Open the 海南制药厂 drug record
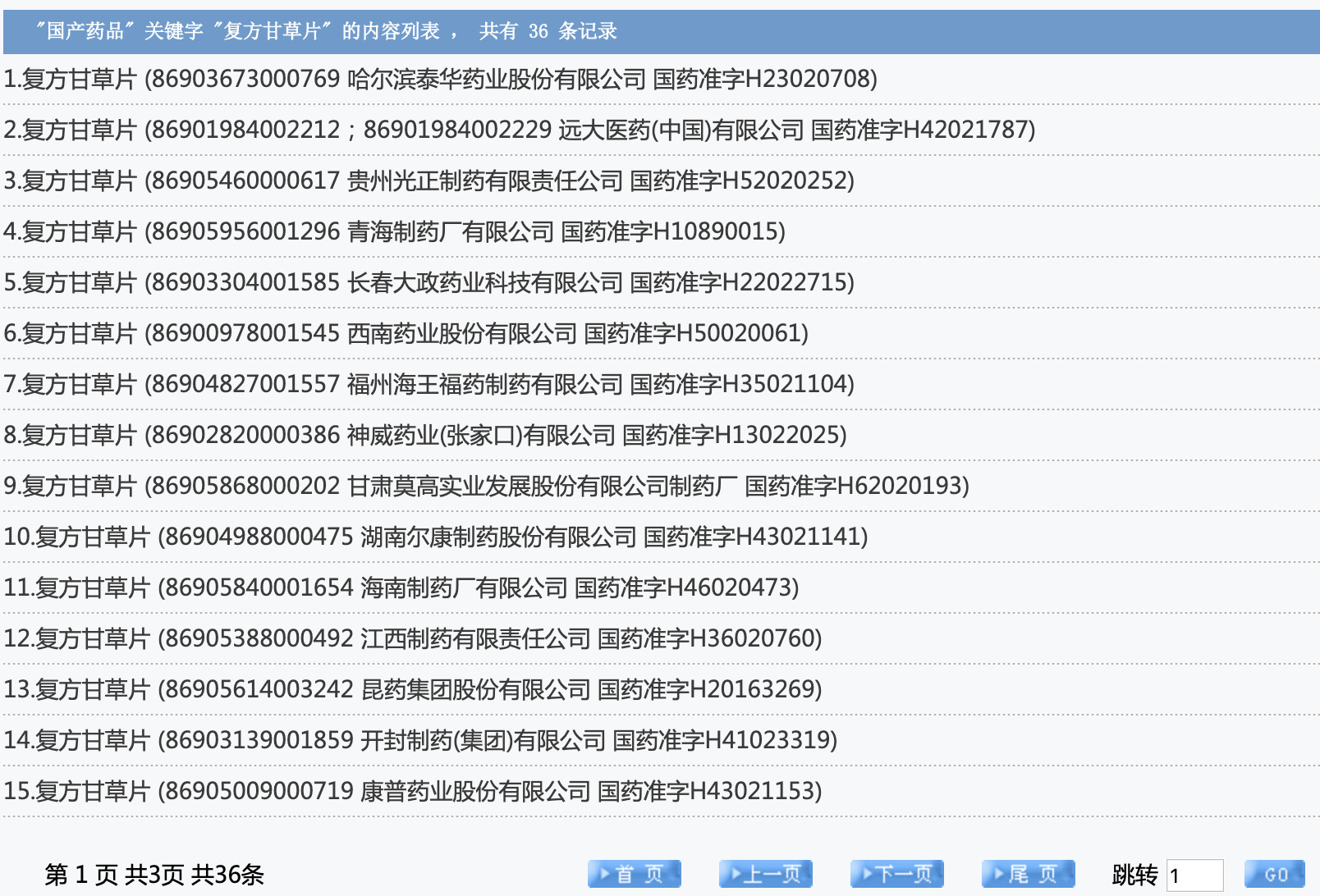 tap(401, 587)
